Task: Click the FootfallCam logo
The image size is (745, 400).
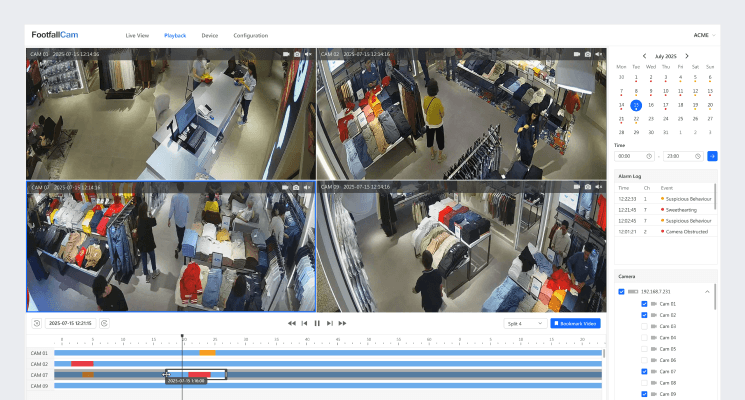Action: click(x=55, y=35)
